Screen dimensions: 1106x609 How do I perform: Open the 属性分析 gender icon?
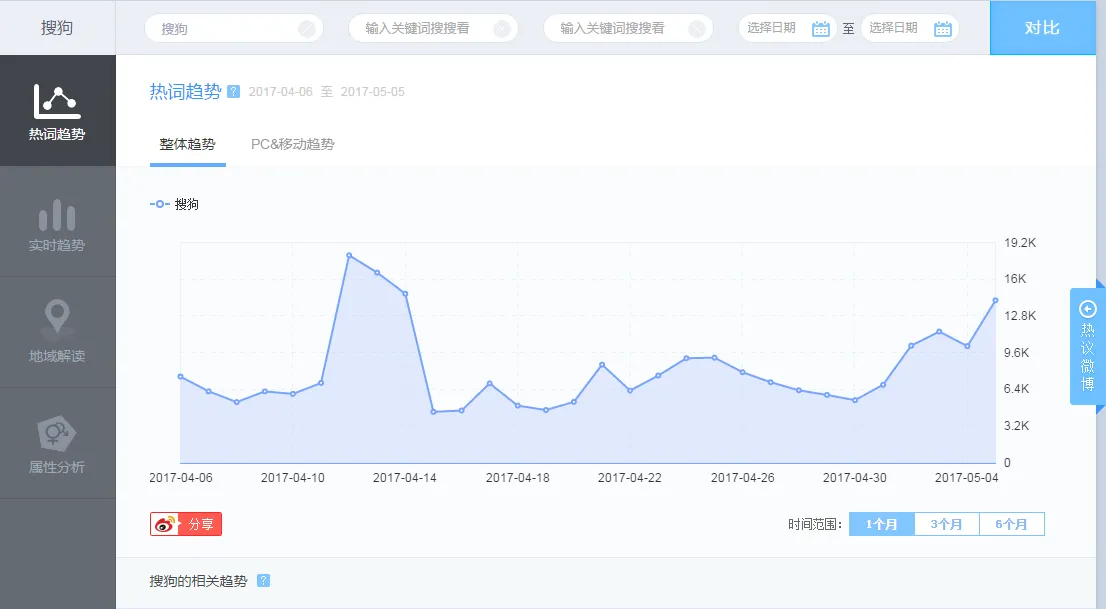(57, 432)
